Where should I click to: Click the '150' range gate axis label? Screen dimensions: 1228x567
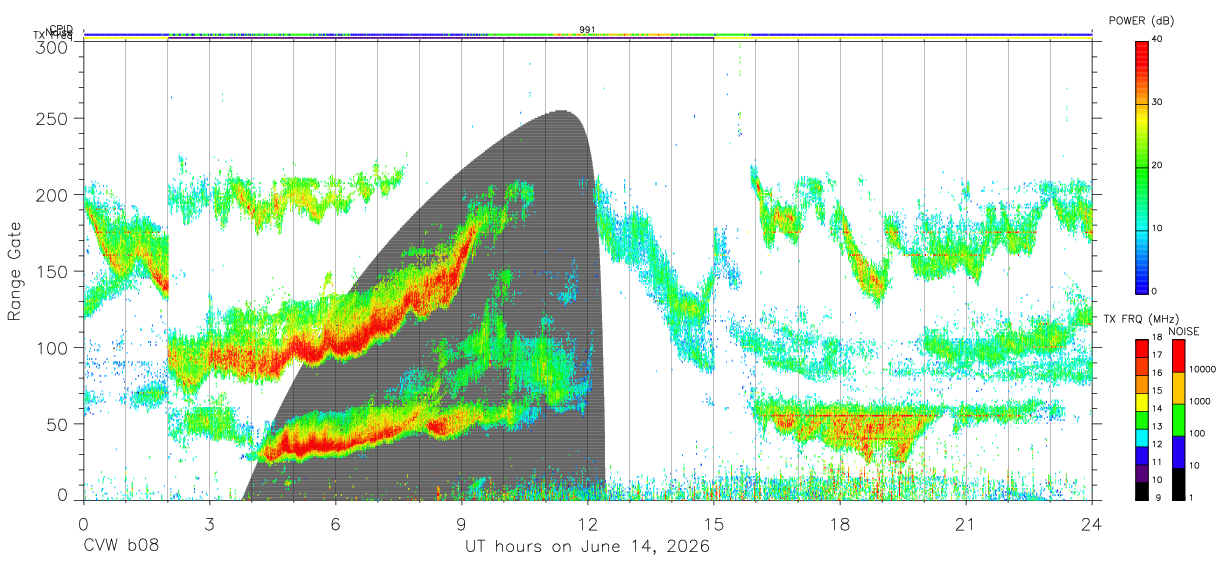[x=52, y=271]
